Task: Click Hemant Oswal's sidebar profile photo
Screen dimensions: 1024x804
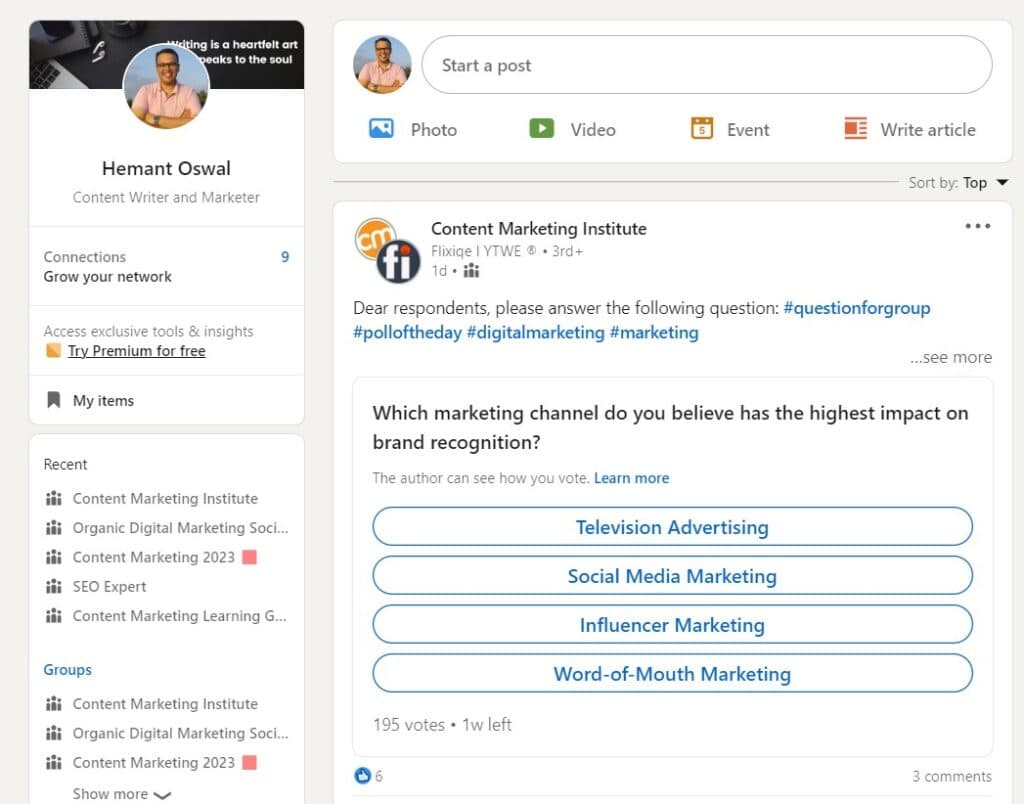Action: pyautogui.click(x=166, y=86)
